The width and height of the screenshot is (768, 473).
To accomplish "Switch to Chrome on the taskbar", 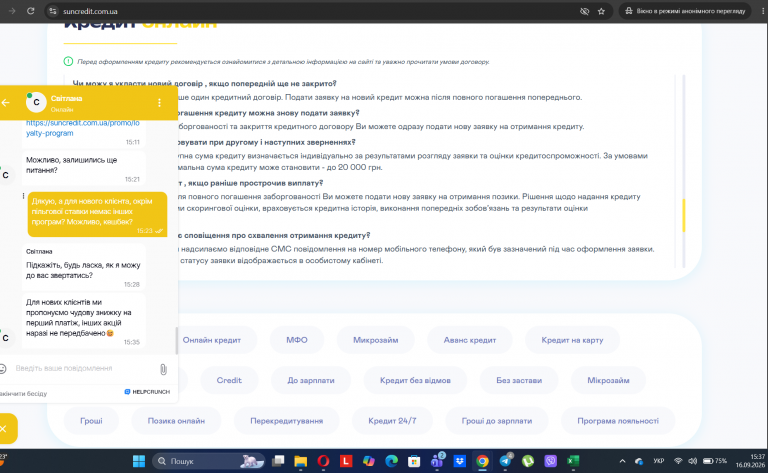I will click(x=482, y=461).
